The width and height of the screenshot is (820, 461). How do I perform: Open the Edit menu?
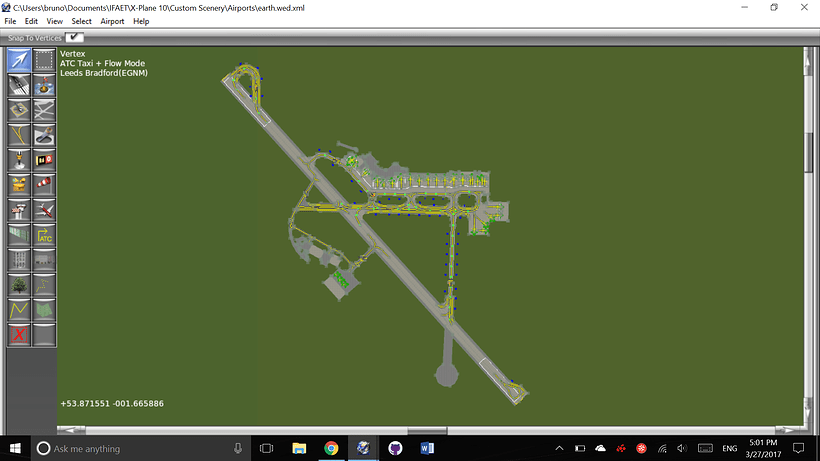(31, 21)
